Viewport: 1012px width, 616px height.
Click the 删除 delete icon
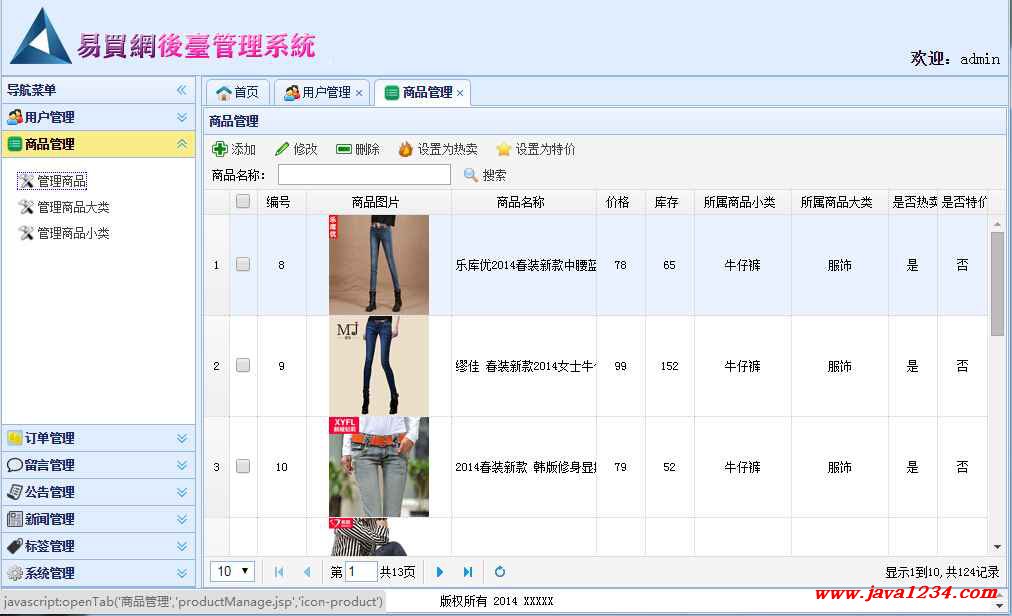point(344,149)
